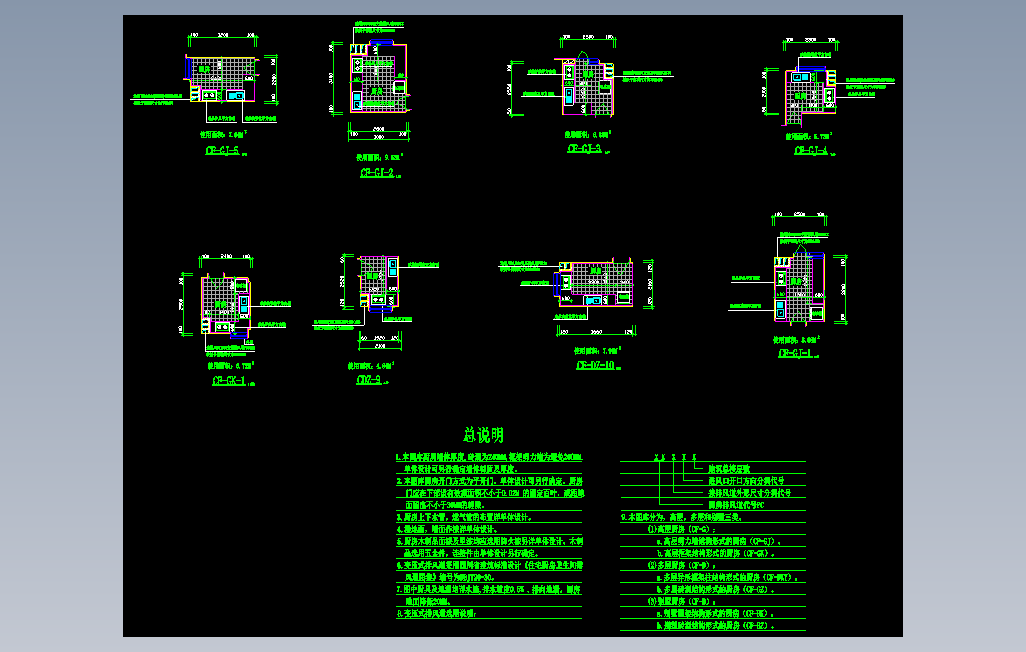Select the CF-GJ-4 kitchen floor plan
This screenshot has height=652, width=1026.
pos(810,94)
